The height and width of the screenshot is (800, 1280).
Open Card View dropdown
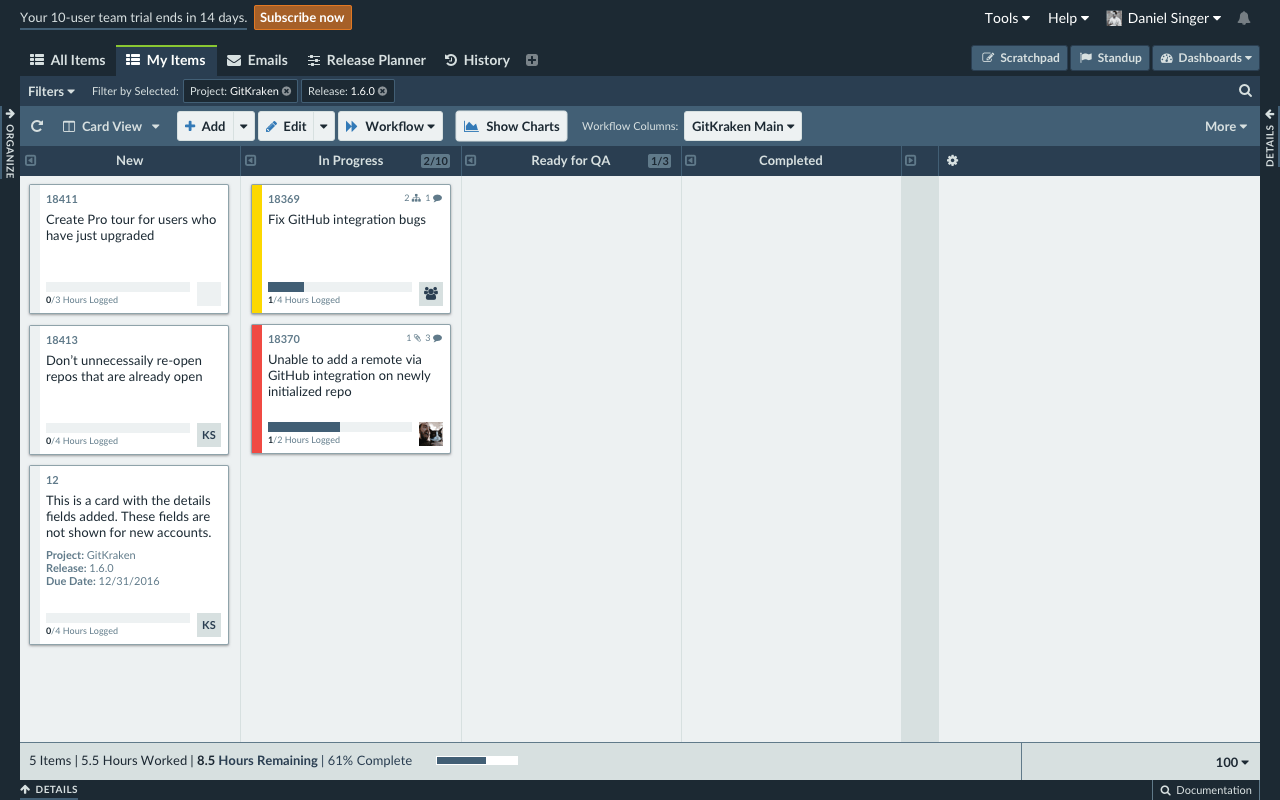[111, 126]
